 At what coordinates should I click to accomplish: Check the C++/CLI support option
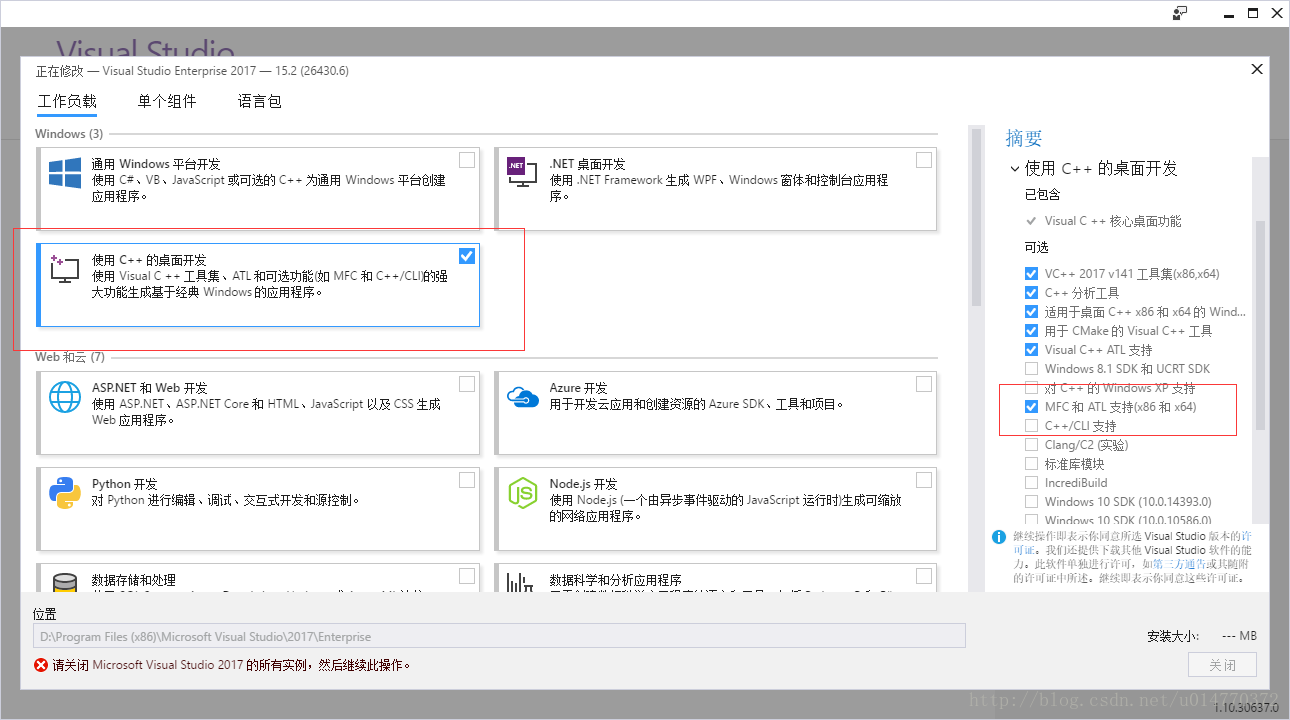click(1031, 426)
